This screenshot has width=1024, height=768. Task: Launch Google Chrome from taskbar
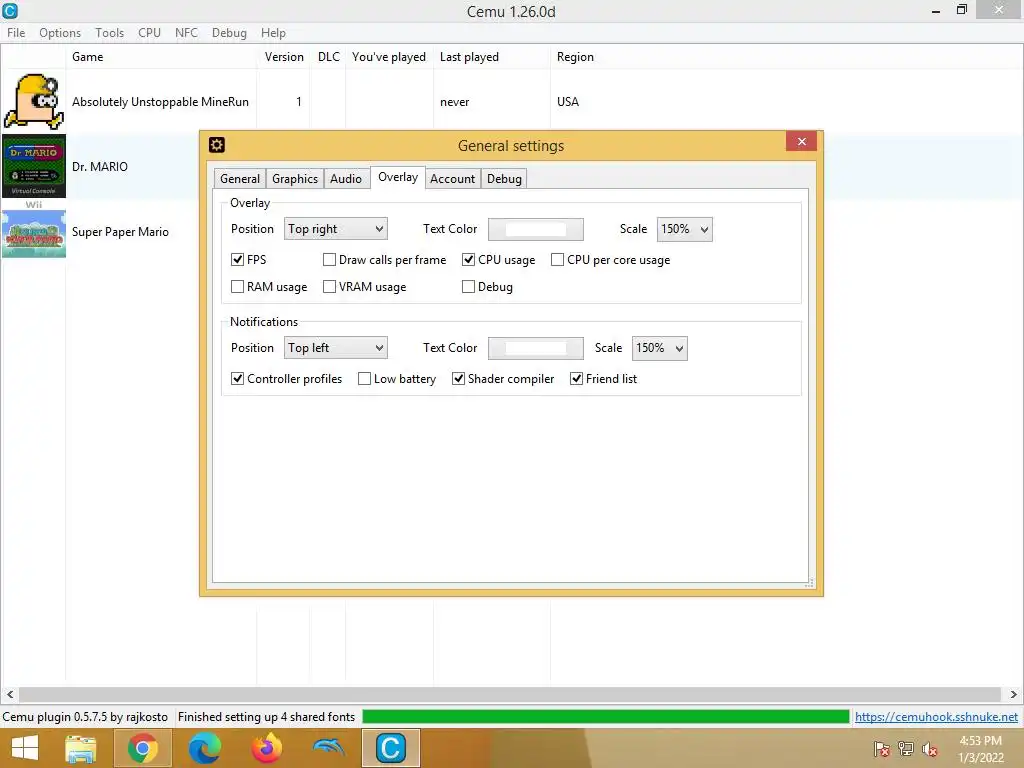click(x=142, y=748)
